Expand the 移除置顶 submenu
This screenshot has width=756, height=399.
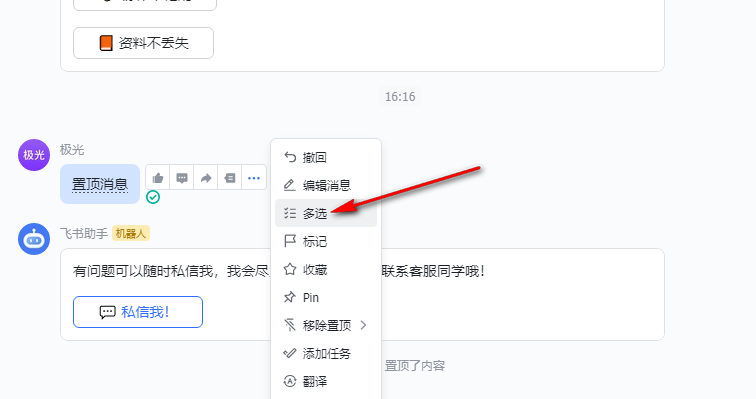pyautogui.click(x=326, y=325)
